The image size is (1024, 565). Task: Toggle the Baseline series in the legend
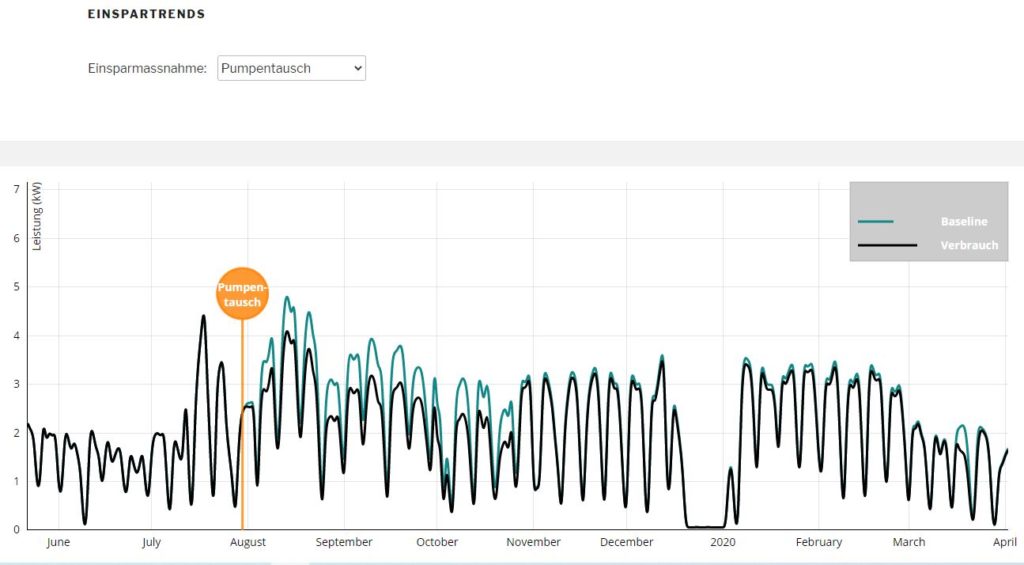click(x=964, y=221)
